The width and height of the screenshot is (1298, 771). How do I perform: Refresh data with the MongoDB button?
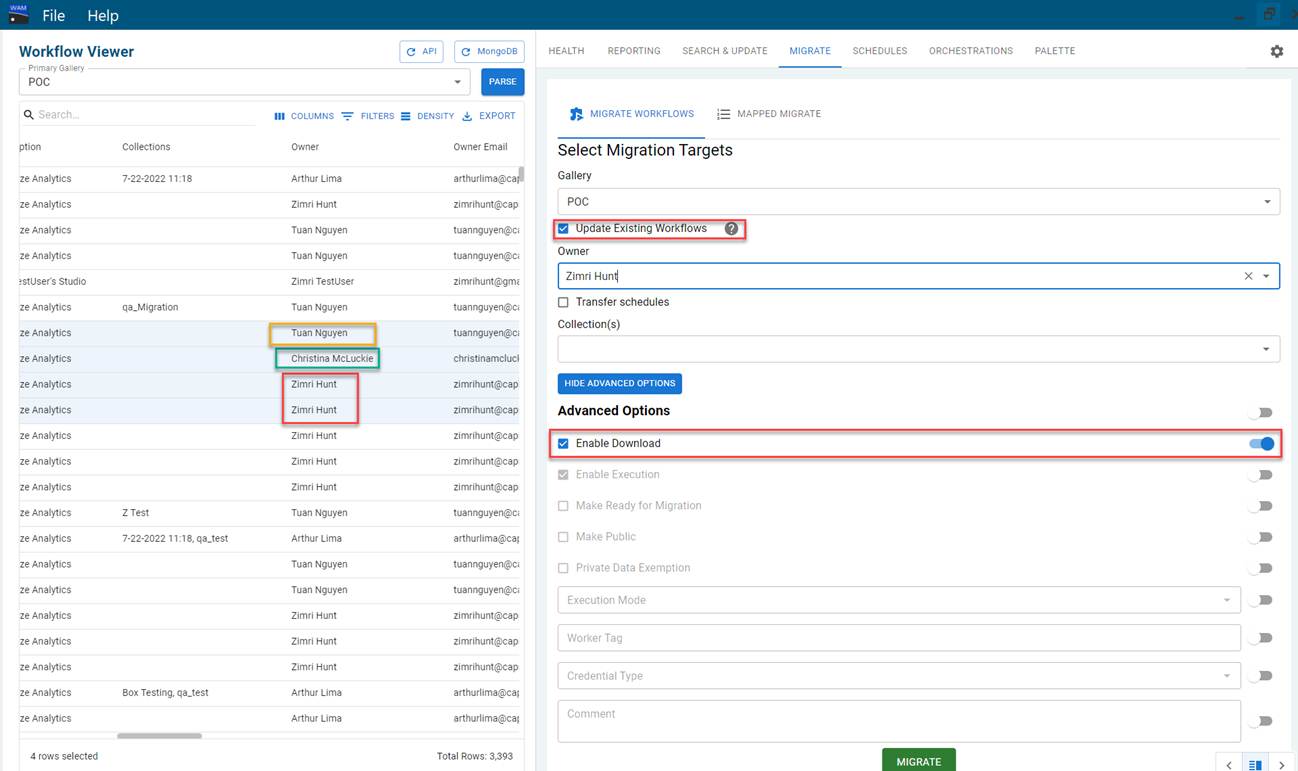490,52
